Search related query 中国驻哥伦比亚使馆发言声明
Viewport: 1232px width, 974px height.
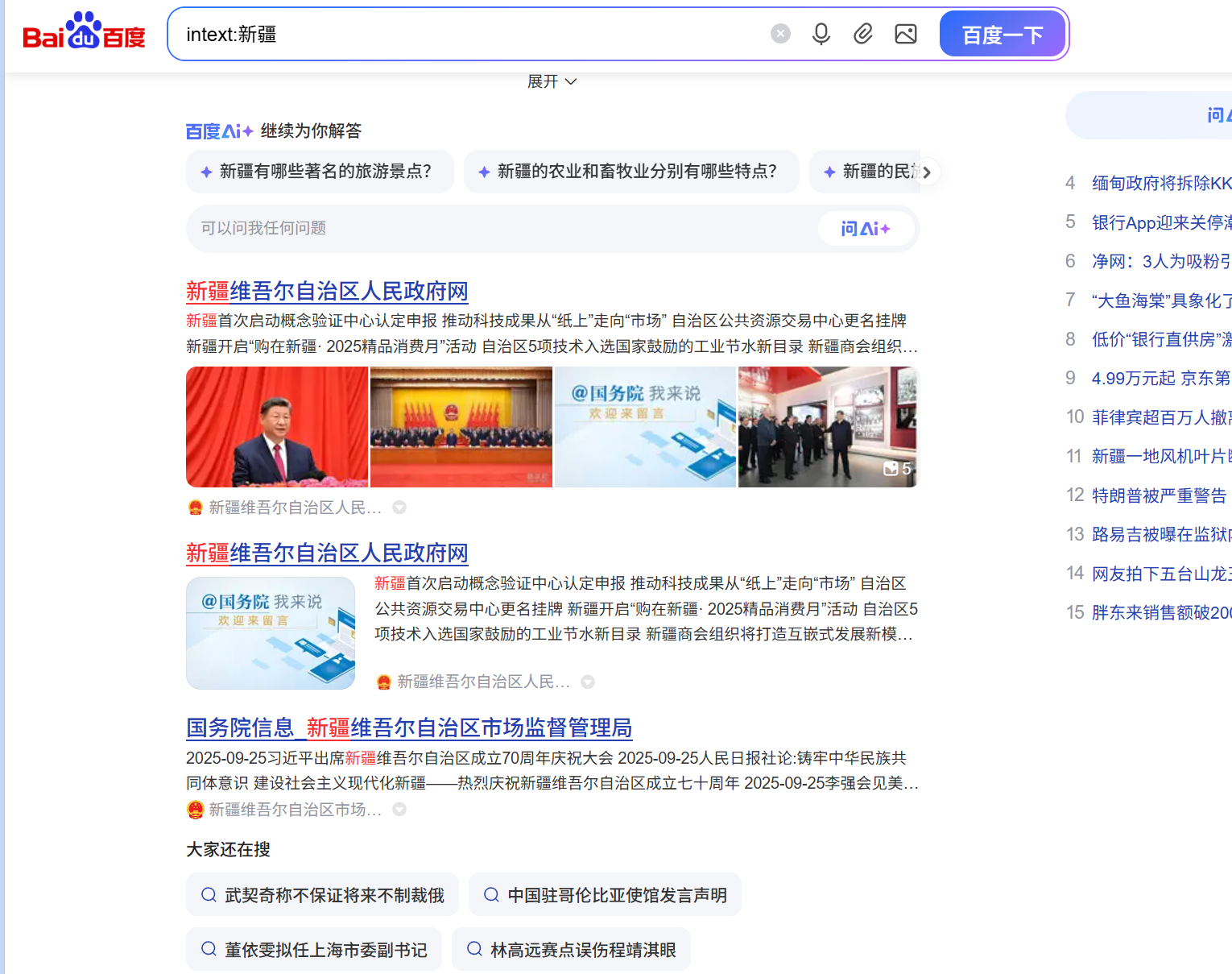[605, 895]
